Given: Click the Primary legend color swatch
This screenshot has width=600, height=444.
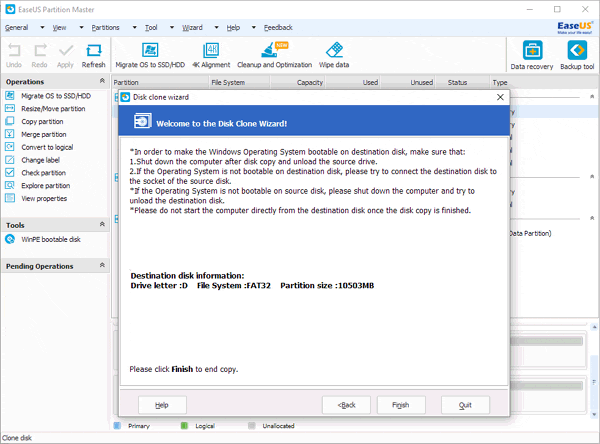Looking at the screenshot, I should (117, 426).
